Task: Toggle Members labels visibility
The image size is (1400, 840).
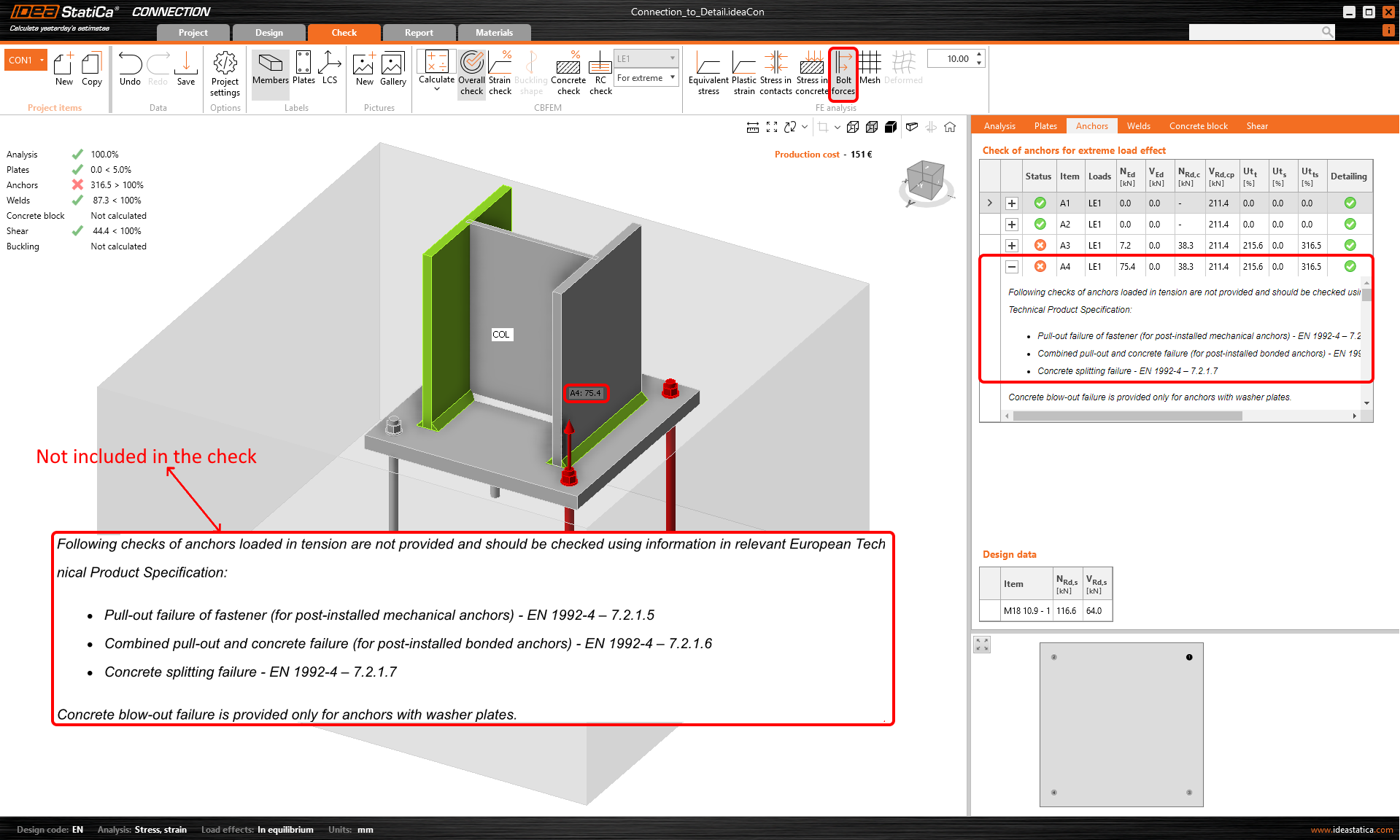Action: click(270, 69)
